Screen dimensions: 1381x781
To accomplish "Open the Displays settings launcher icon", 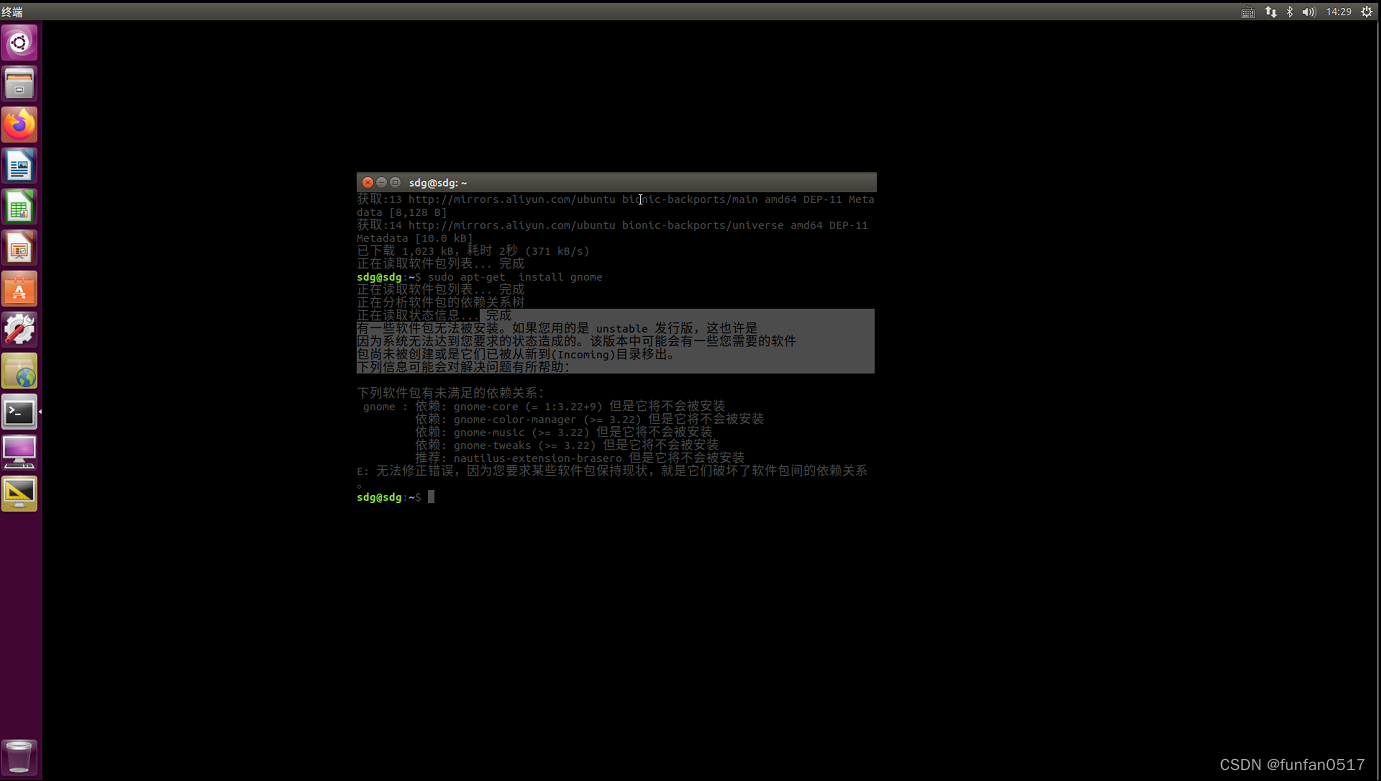I will (20, 452).
